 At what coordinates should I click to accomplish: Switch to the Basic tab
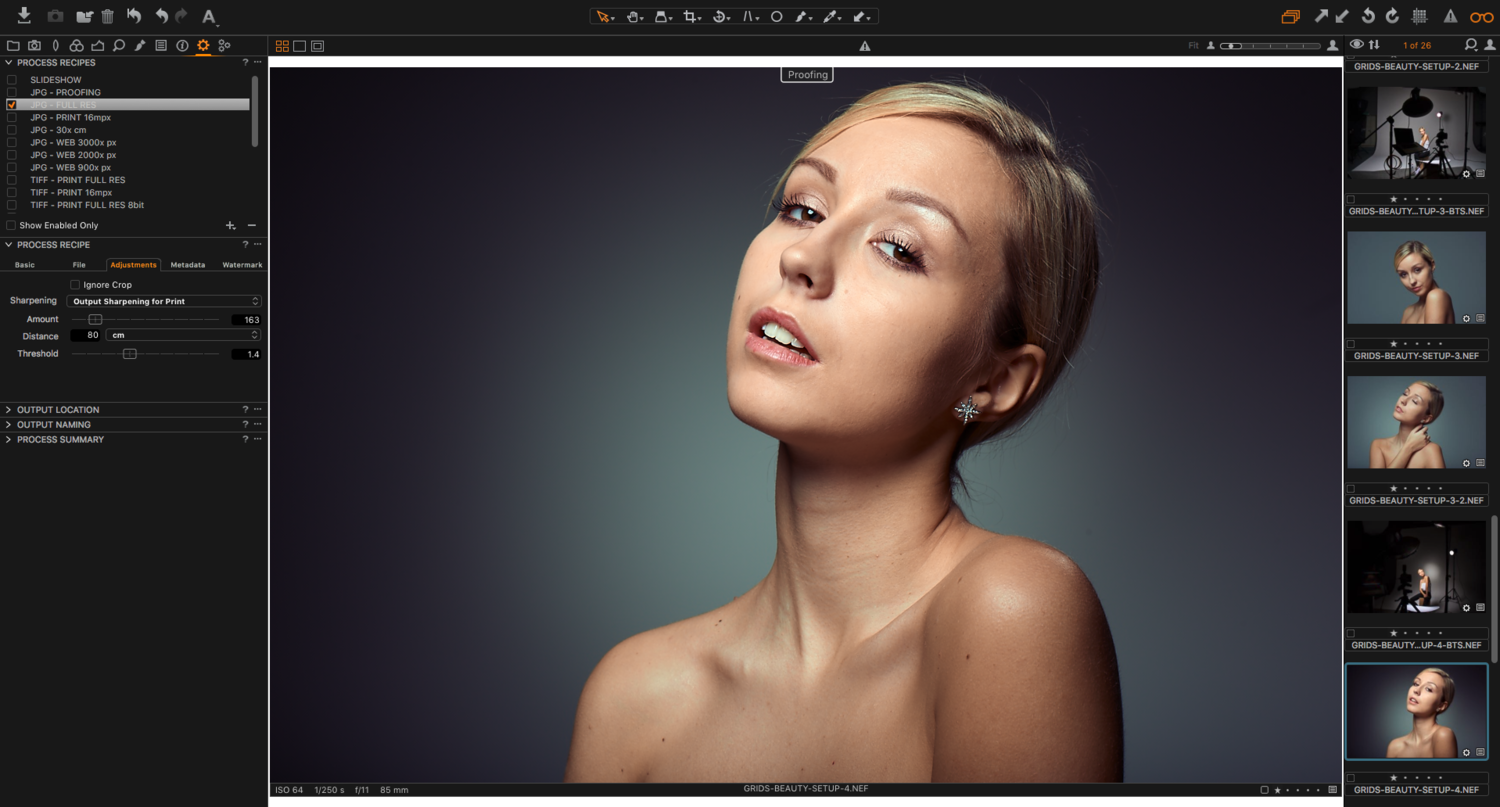[x=25, y=265]
